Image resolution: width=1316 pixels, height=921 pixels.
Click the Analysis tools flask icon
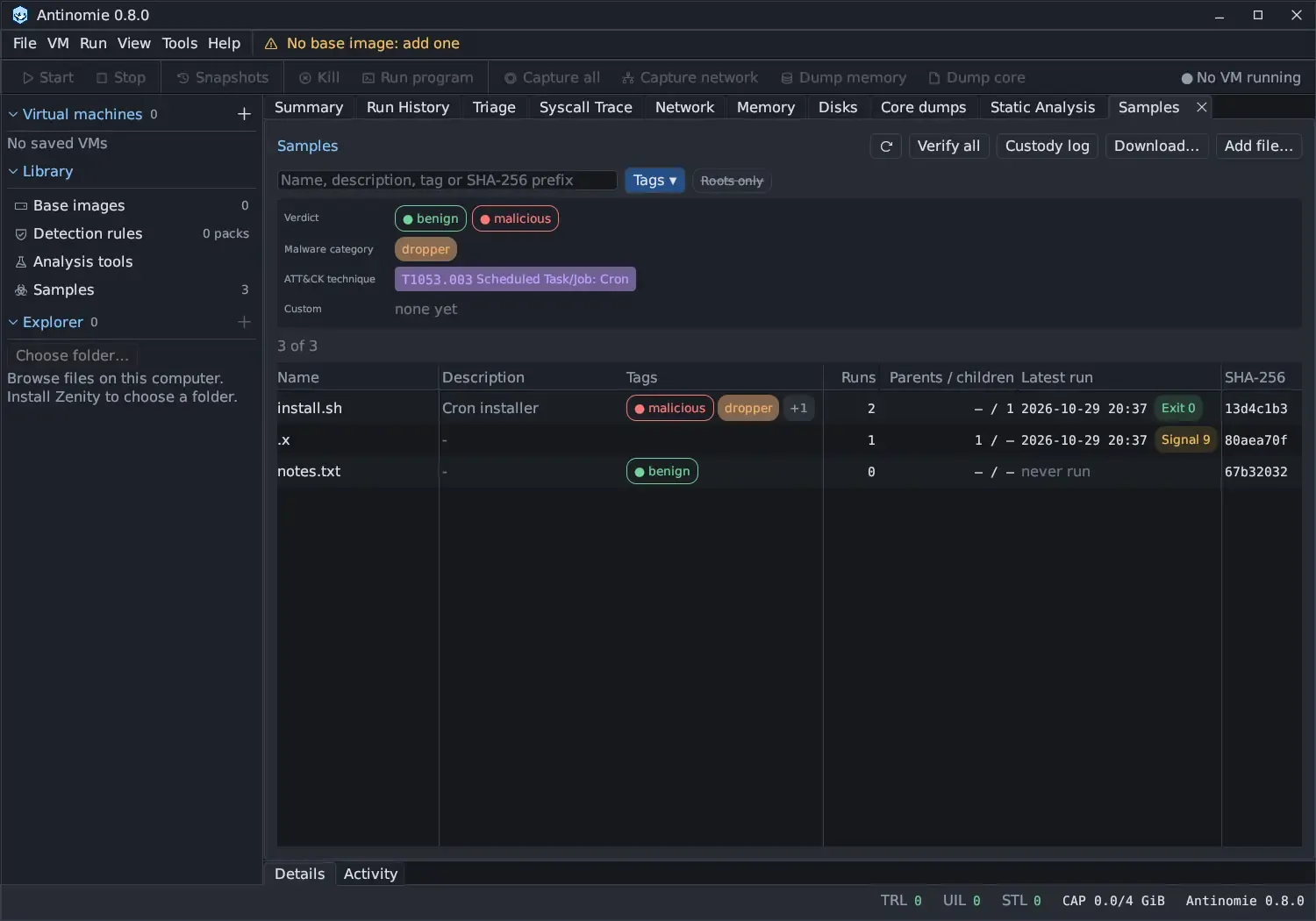tap(21, 262)
